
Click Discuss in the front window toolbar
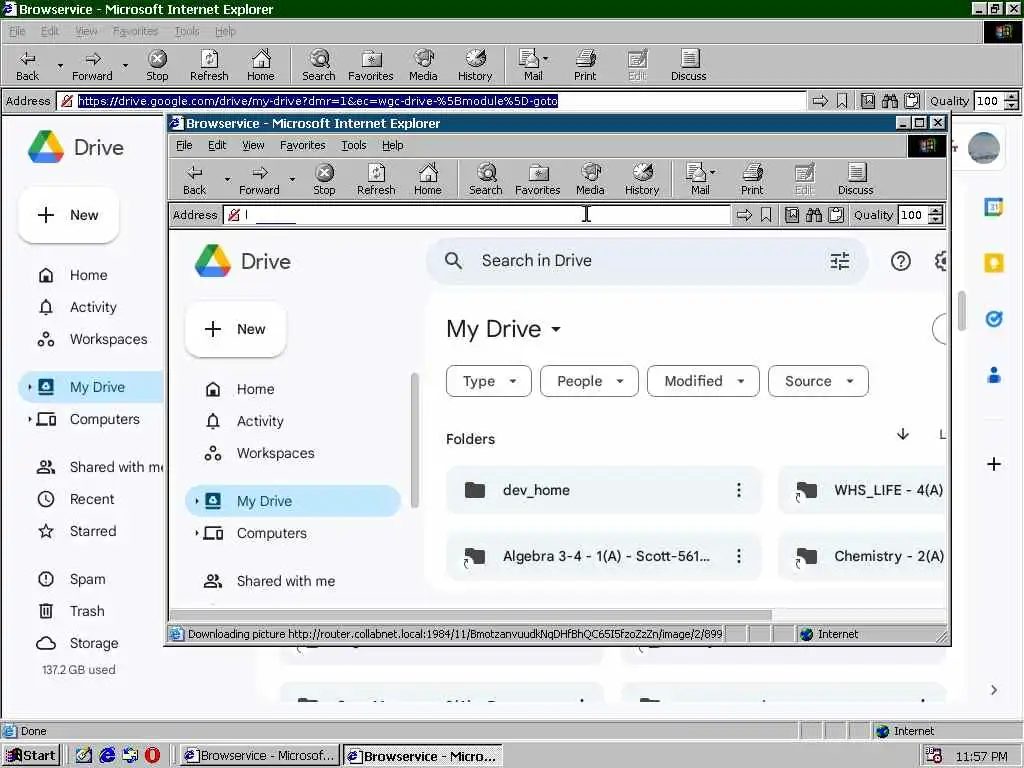pyautogui.click(x=856, y=180)
